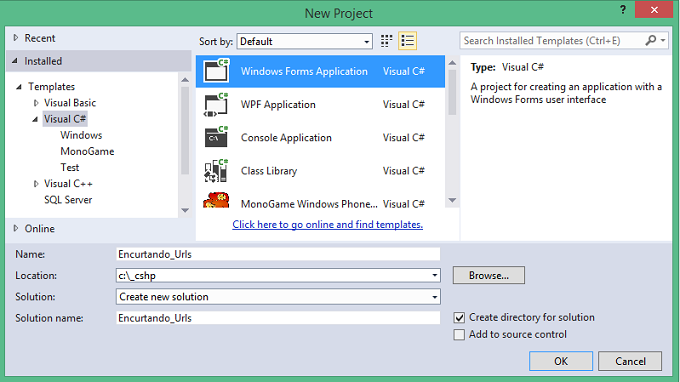Close the New Project dialog

(654, 10)
